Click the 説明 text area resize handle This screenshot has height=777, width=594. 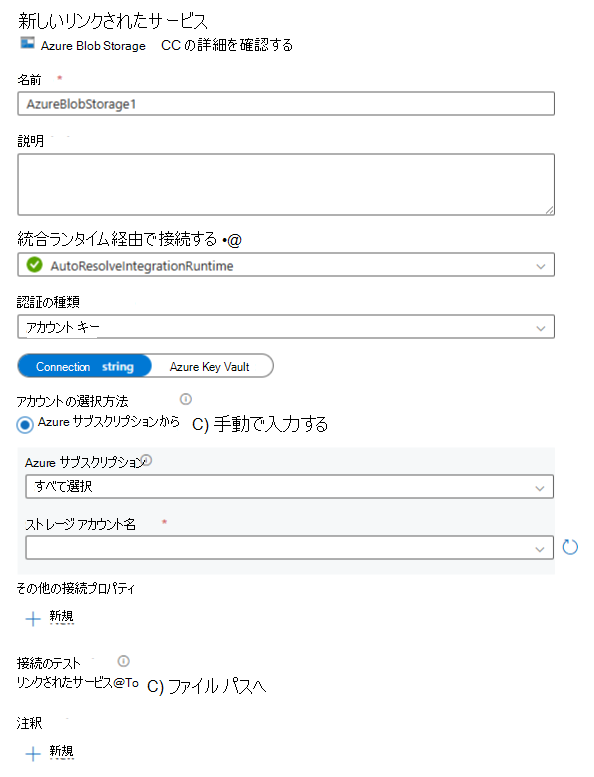click(x=549, y=210)
